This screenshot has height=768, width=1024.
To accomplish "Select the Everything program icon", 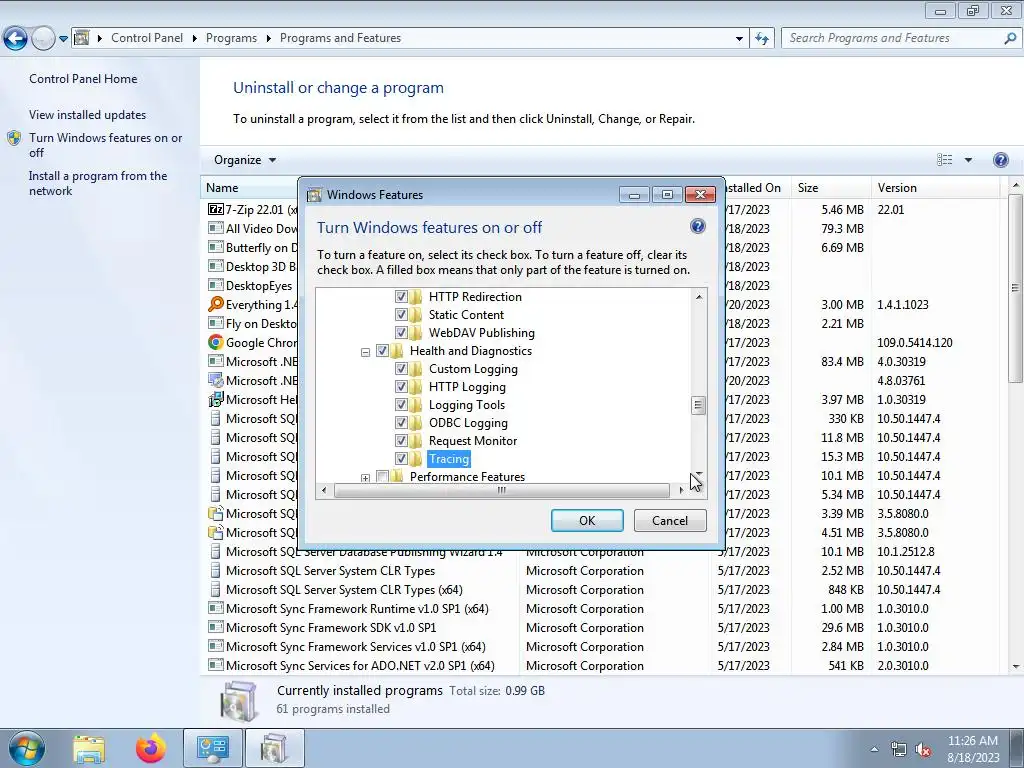I will coord(216,304).
